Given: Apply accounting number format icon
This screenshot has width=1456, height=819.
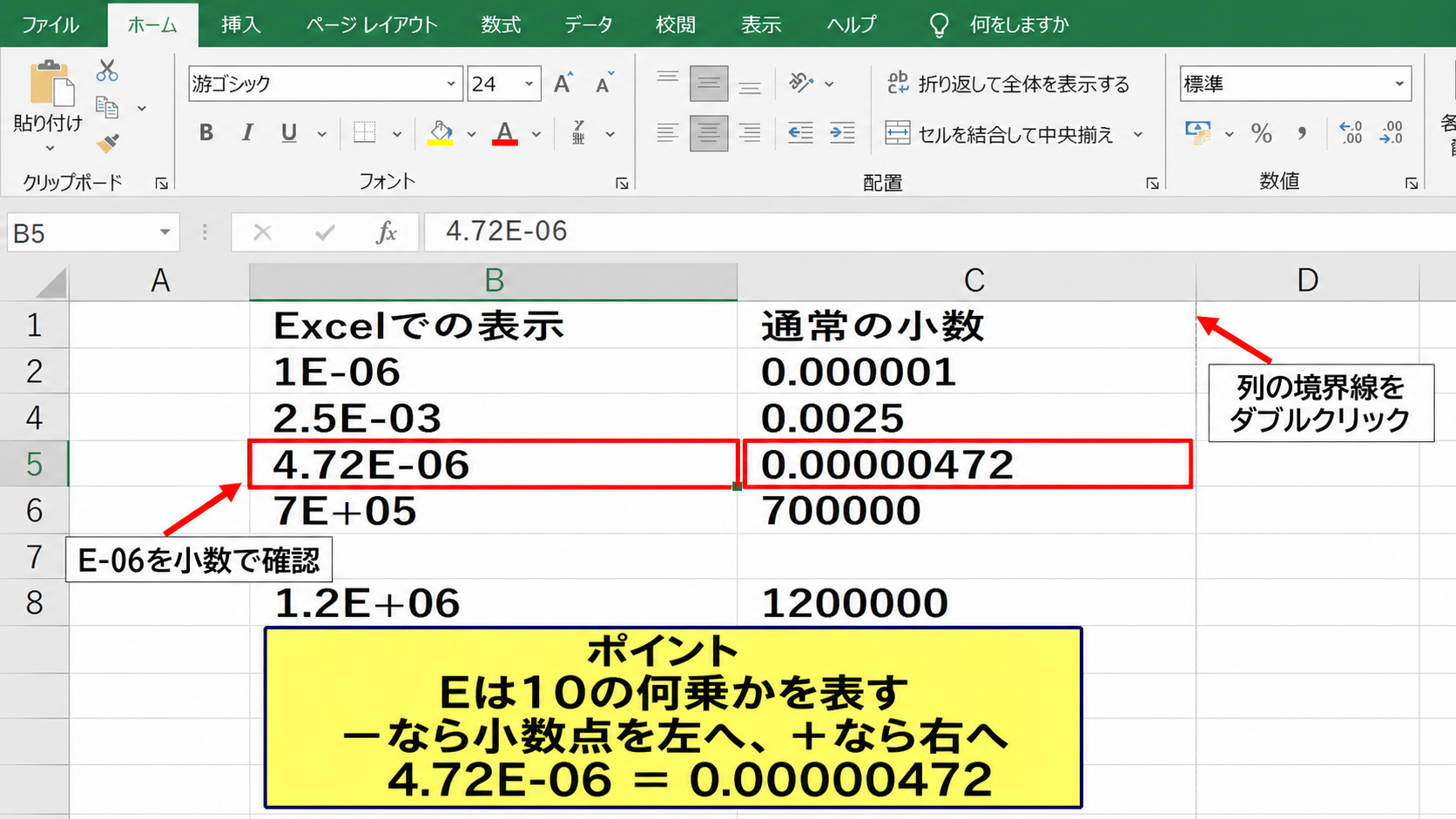Looking at the screenshot, I should tap(1198, 133).
